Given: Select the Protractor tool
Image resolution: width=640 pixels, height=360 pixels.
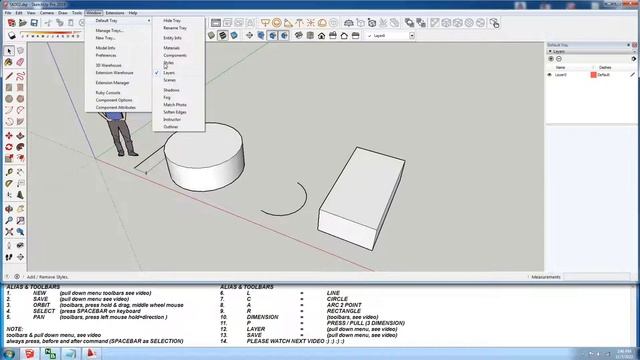Looking at the screenshot, I should tap(9, 183).
